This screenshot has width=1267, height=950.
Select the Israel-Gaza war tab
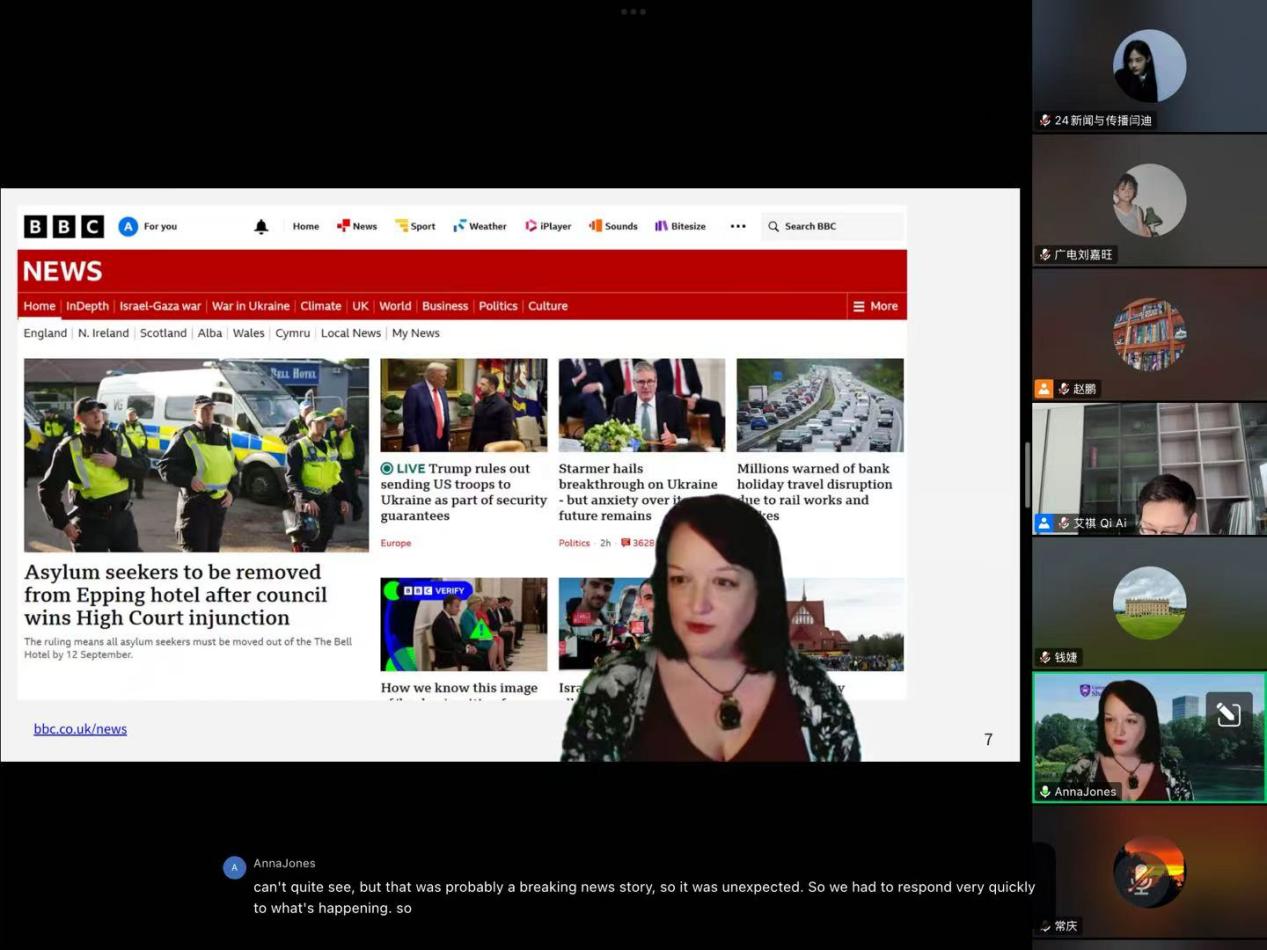click(x=160, y=306)
